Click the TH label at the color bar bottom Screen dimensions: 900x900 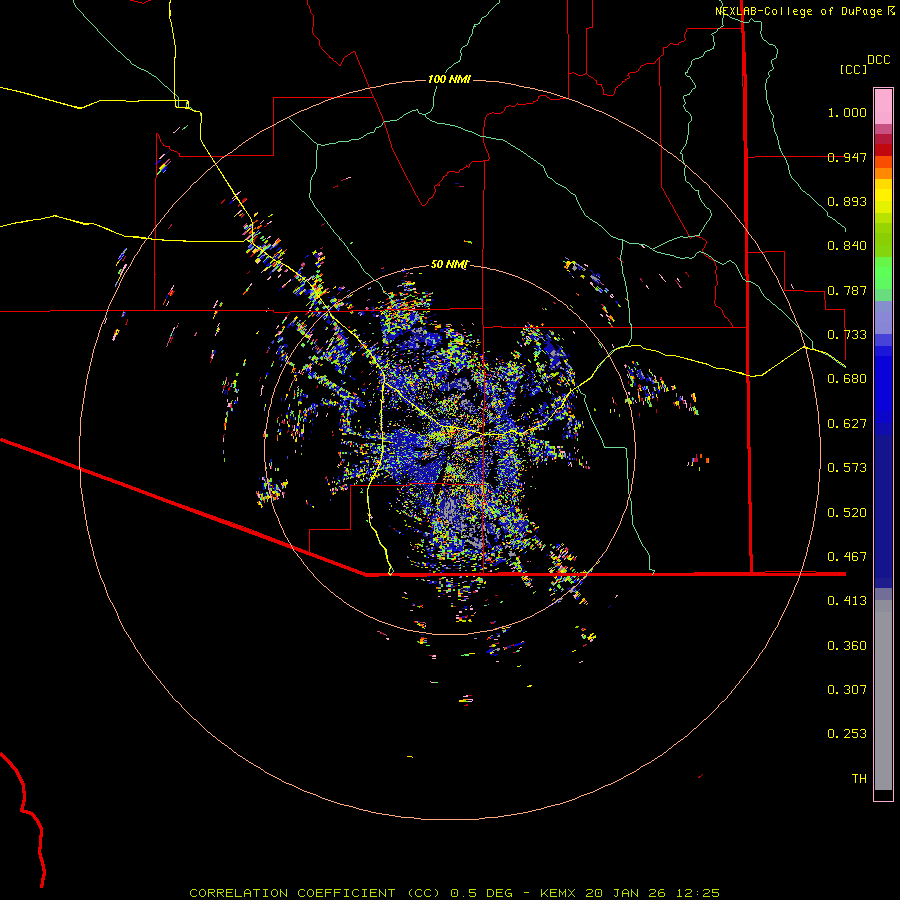click(859, 779)
